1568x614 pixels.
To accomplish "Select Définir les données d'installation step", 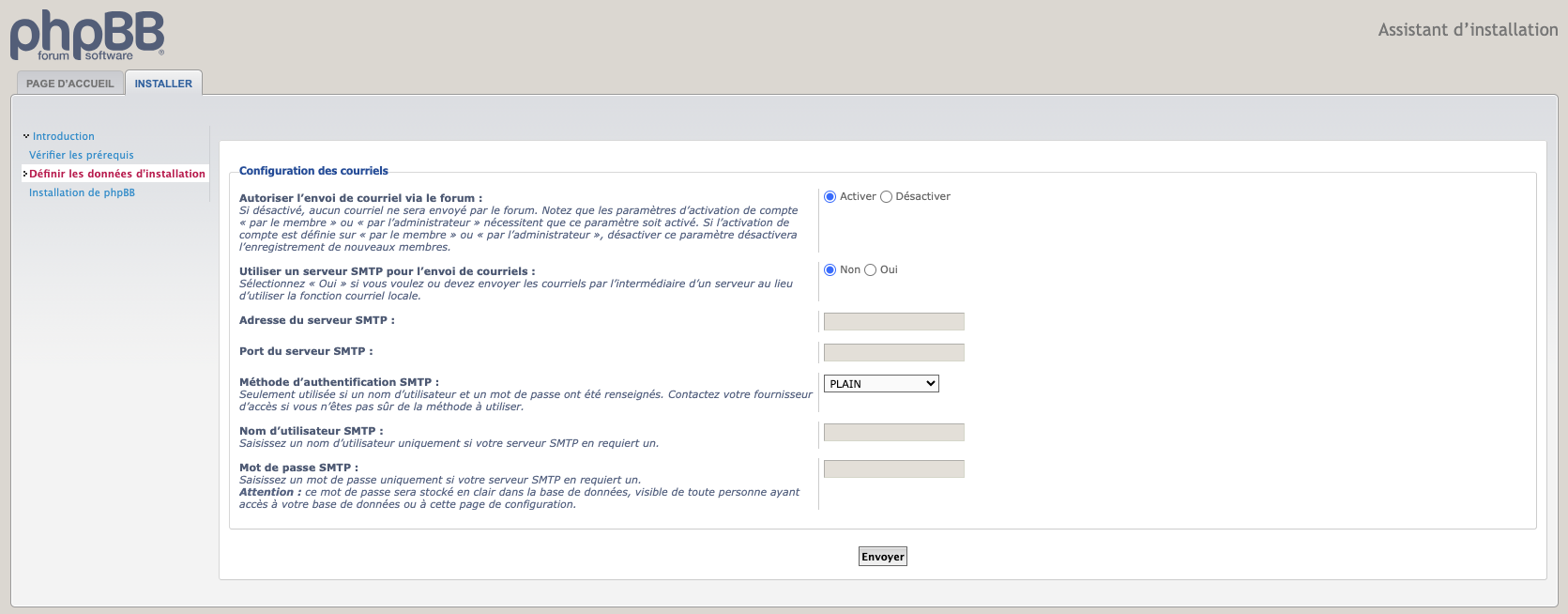I will point(116,174).
